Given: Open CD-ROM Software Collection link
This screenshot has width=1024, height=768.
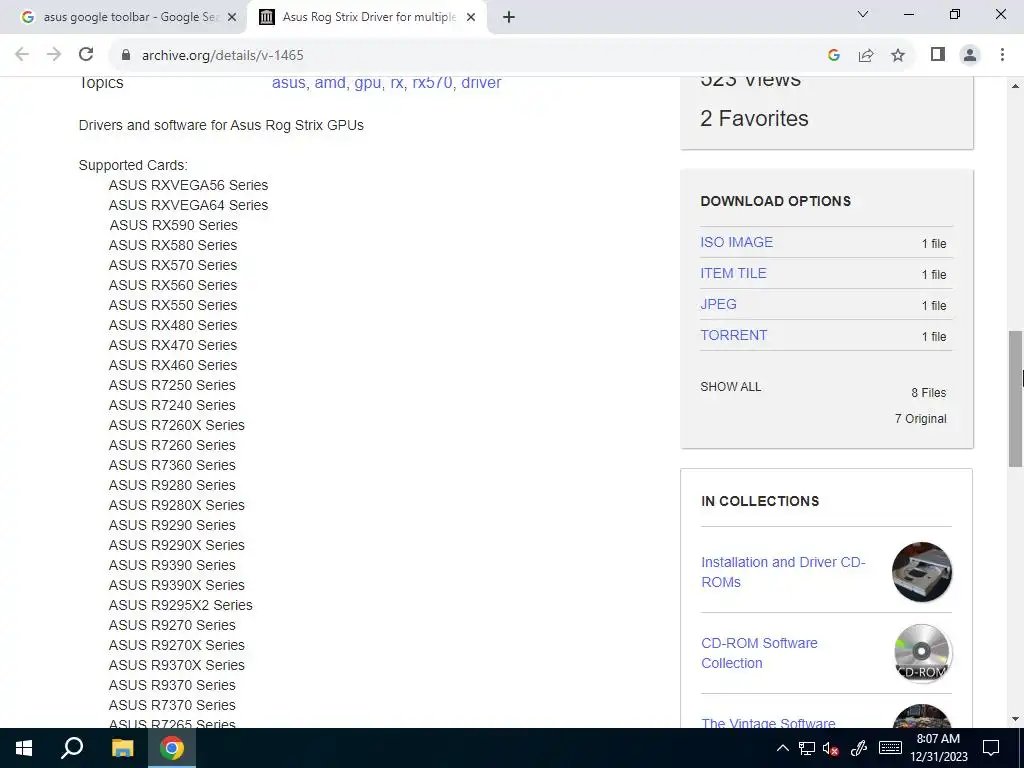Looking at the screenshot, I should click(x=759, y=653).
